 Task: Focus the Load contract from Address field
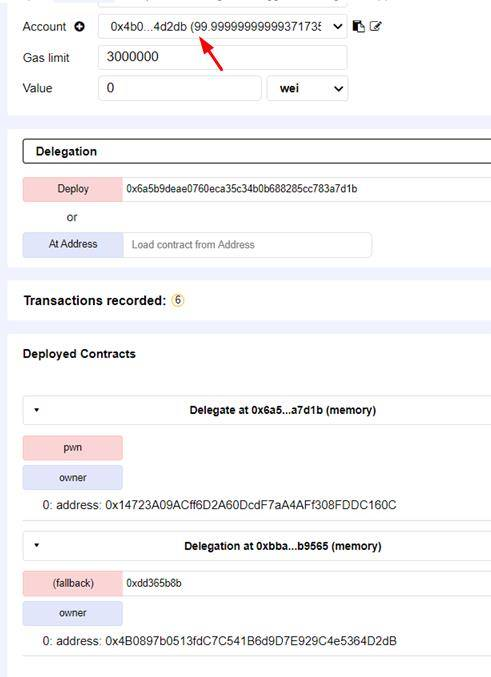coord(247,245)
